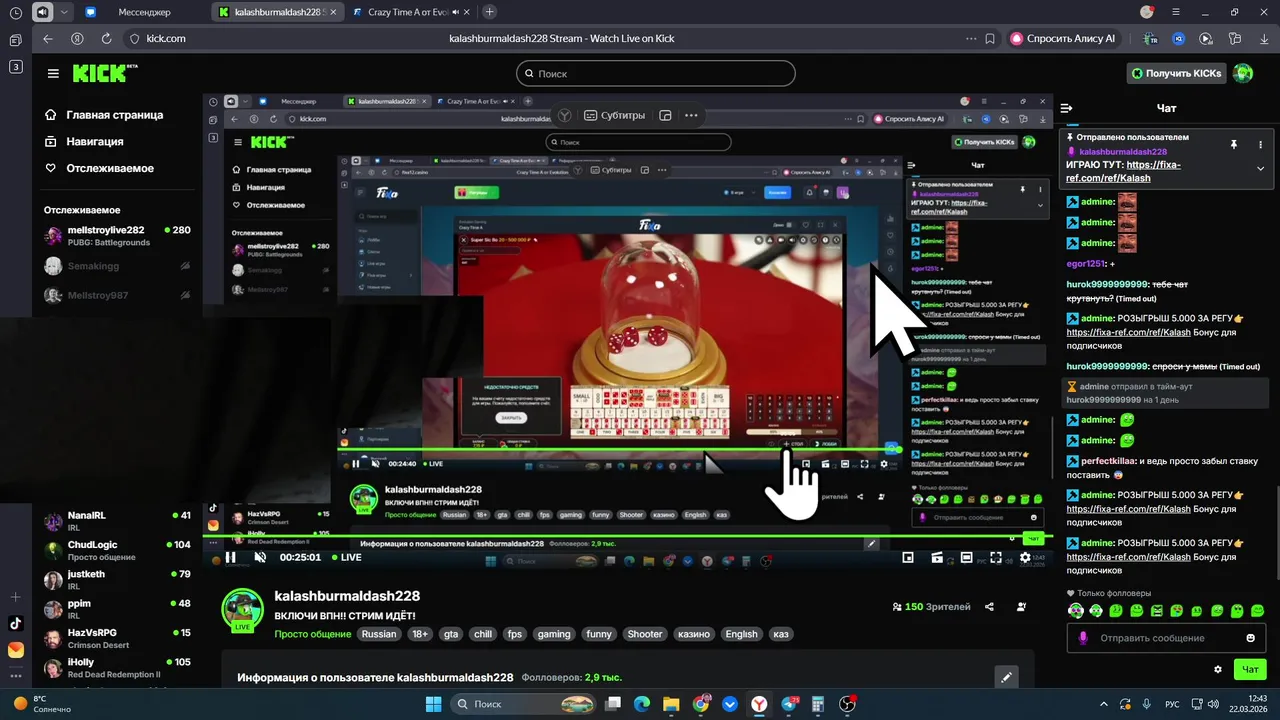1280x720 pixels.
Task: Open iHolly channel in sidebar
Action: coord(116,668)
